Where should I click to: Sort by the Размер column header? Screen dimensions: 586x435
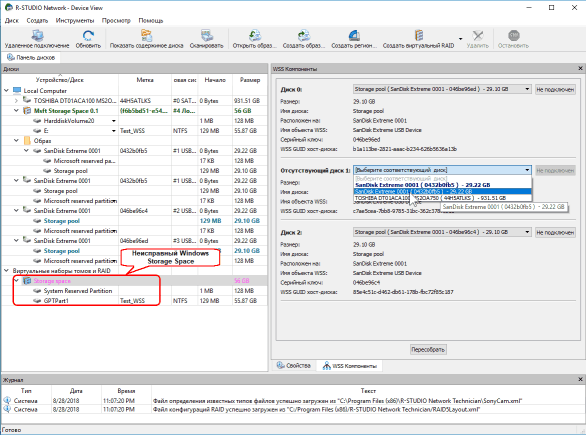click(250, 80)
